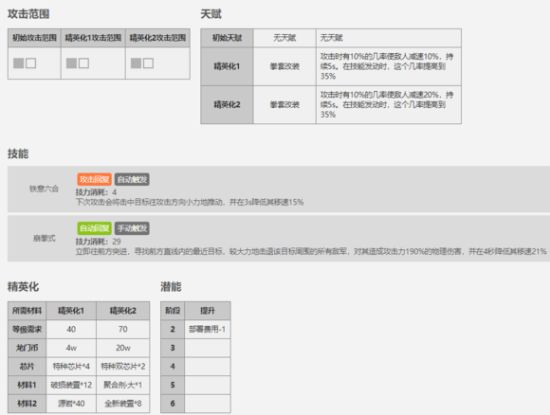Viewport: 550px width, 415px height.
Task: Click the 部署费用-1 cell
Action: tap(207, 329)
